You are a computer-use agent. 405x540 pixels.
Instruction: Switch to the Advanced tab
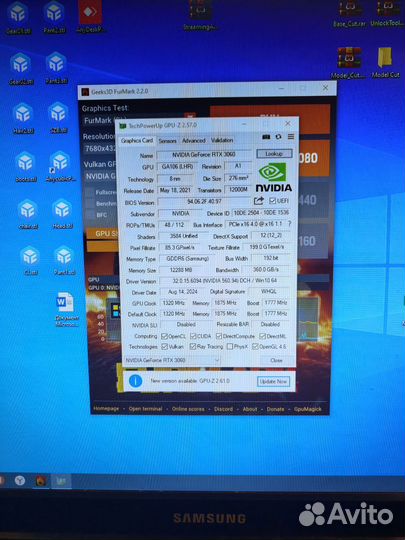pyautogui.click(x=194, y=141)
